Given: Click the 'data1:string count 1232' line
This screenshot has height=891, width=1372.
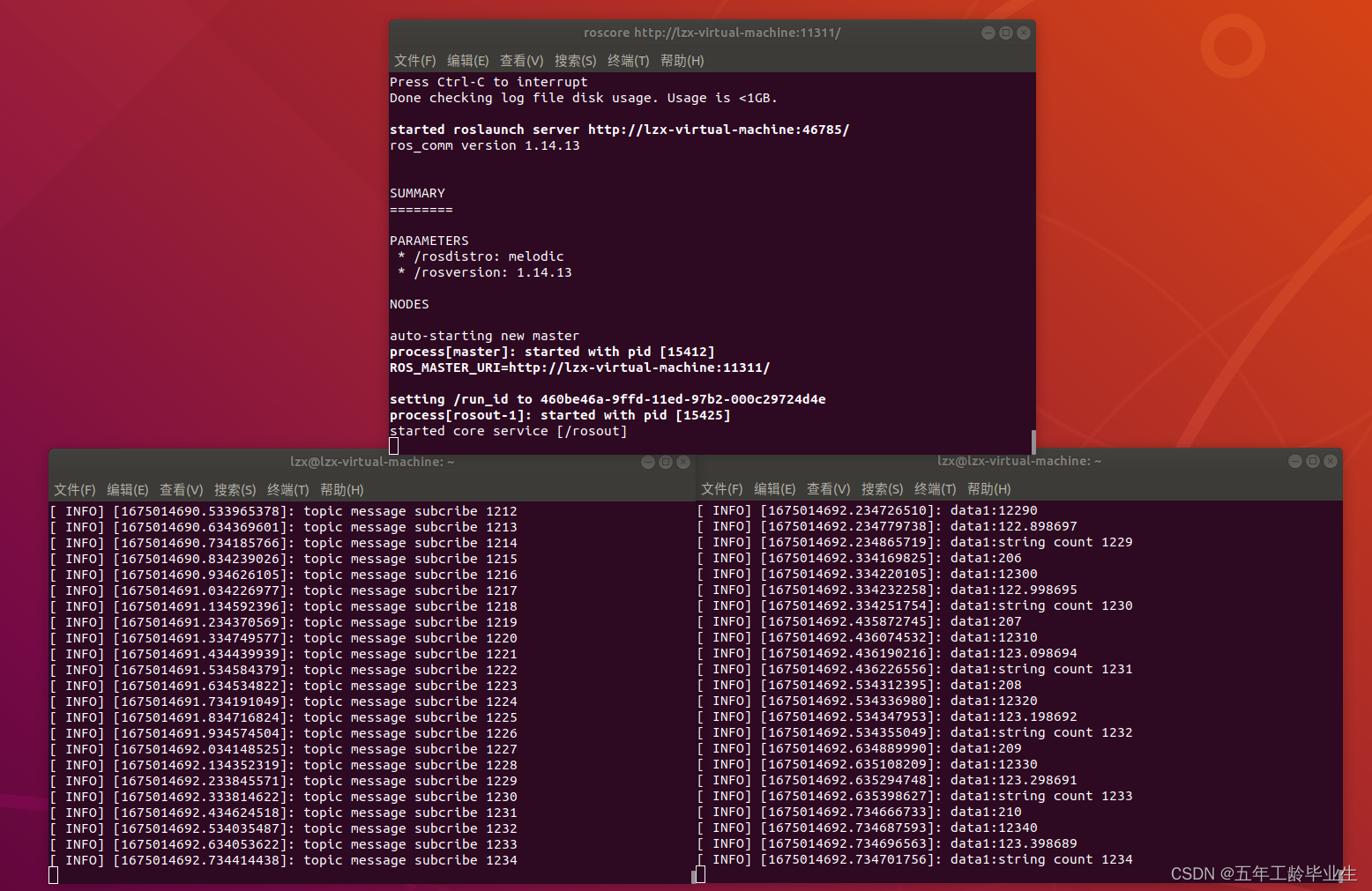Looking at the screenshot, I should (914, 732).
